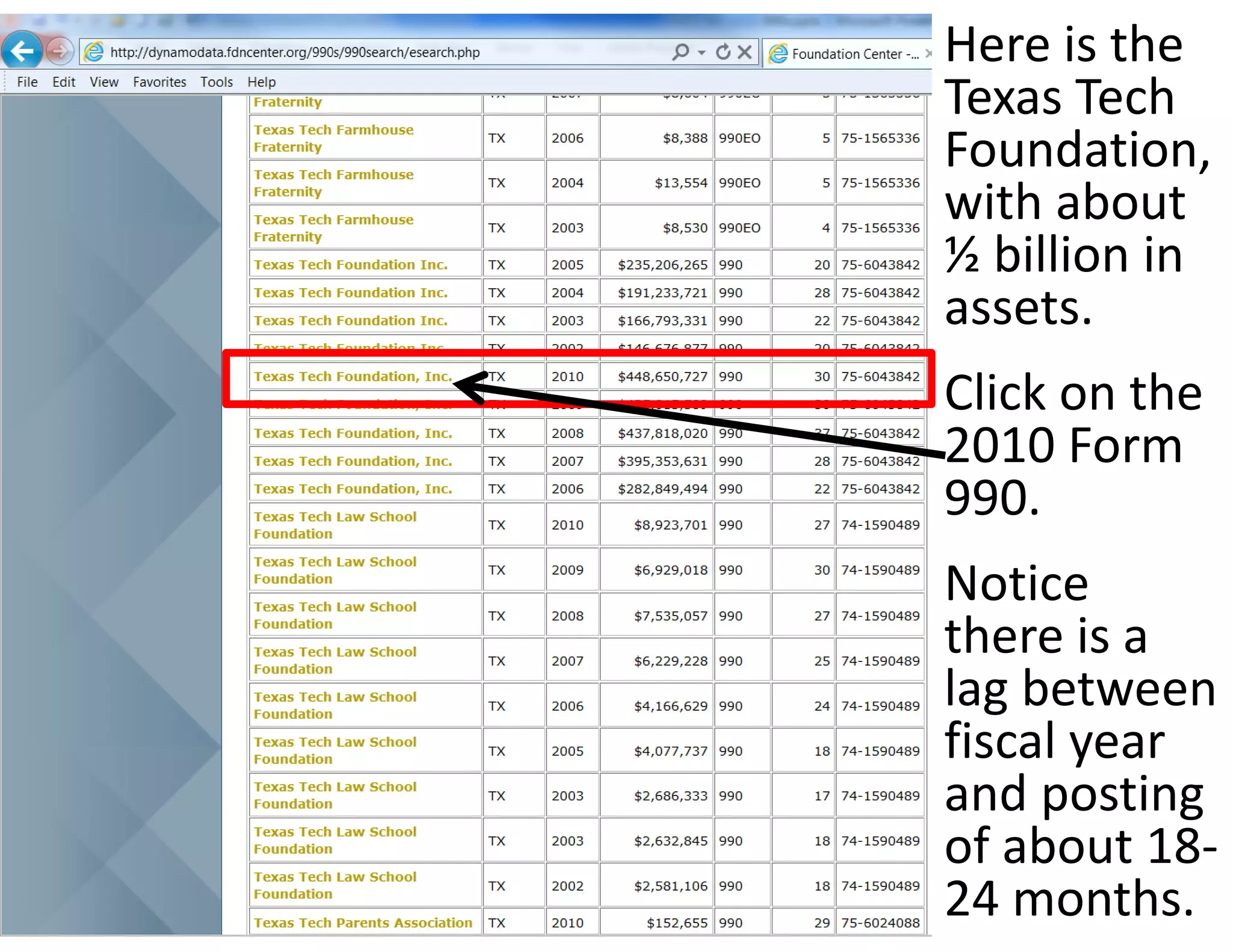The image size is (1233, 952).
Task: Open Texas Tech Foundation Inc. 2004 filing
Action: tap(350, 293)
